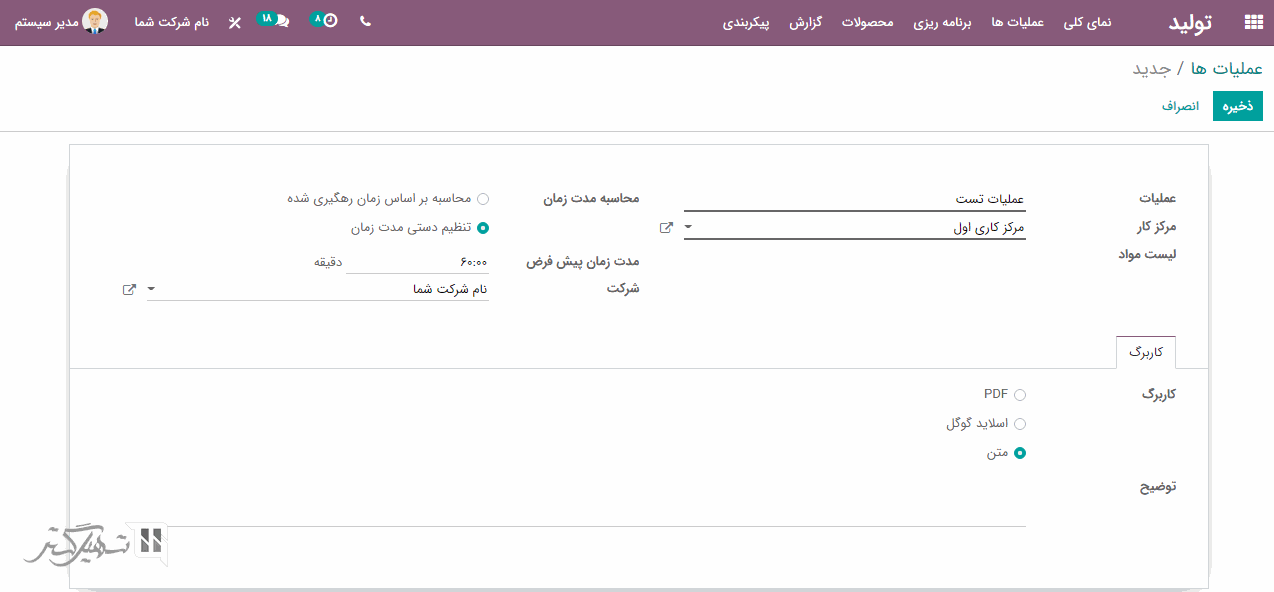Screen dimensions: 1274x592
Task: Select 'تنظیم دستی مدت زمان' radio option
Action: click(x=483, y=228)
